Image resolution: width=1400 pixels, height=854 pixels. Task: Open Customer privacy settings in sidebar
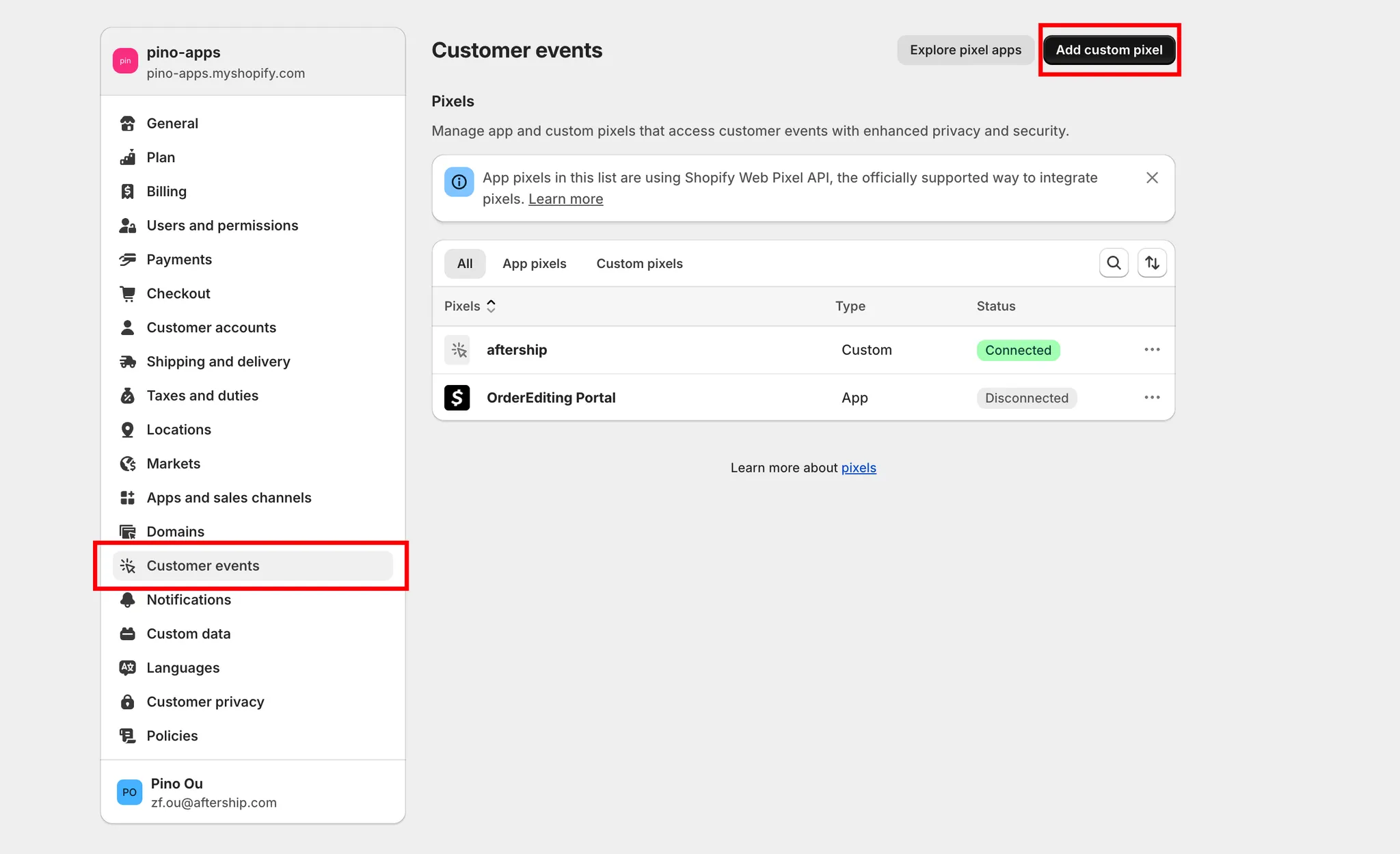pyautogui.click(x=205, y=702)
